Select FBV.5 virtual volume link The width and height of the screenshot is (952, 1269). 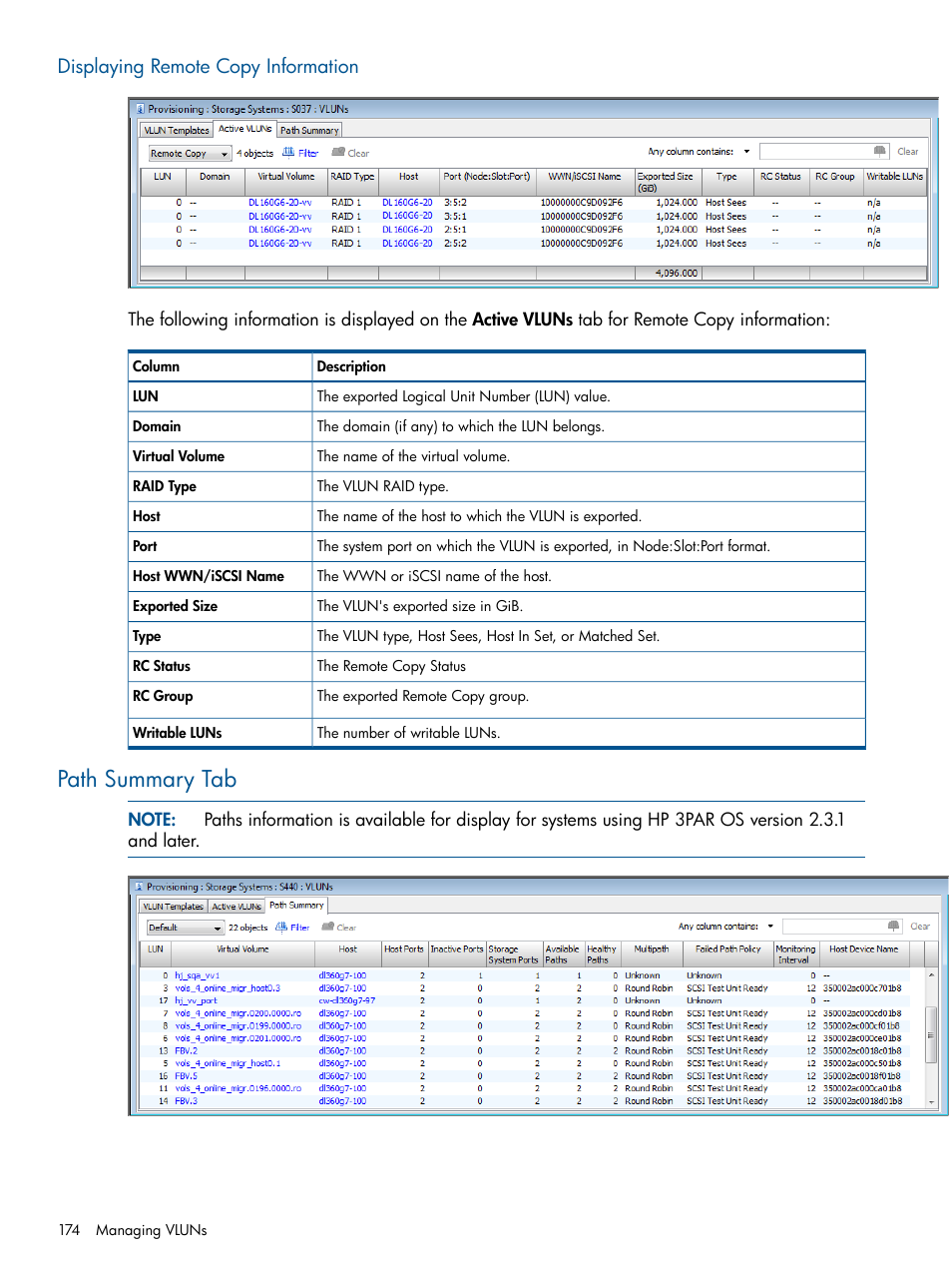tap(186, 1076)
